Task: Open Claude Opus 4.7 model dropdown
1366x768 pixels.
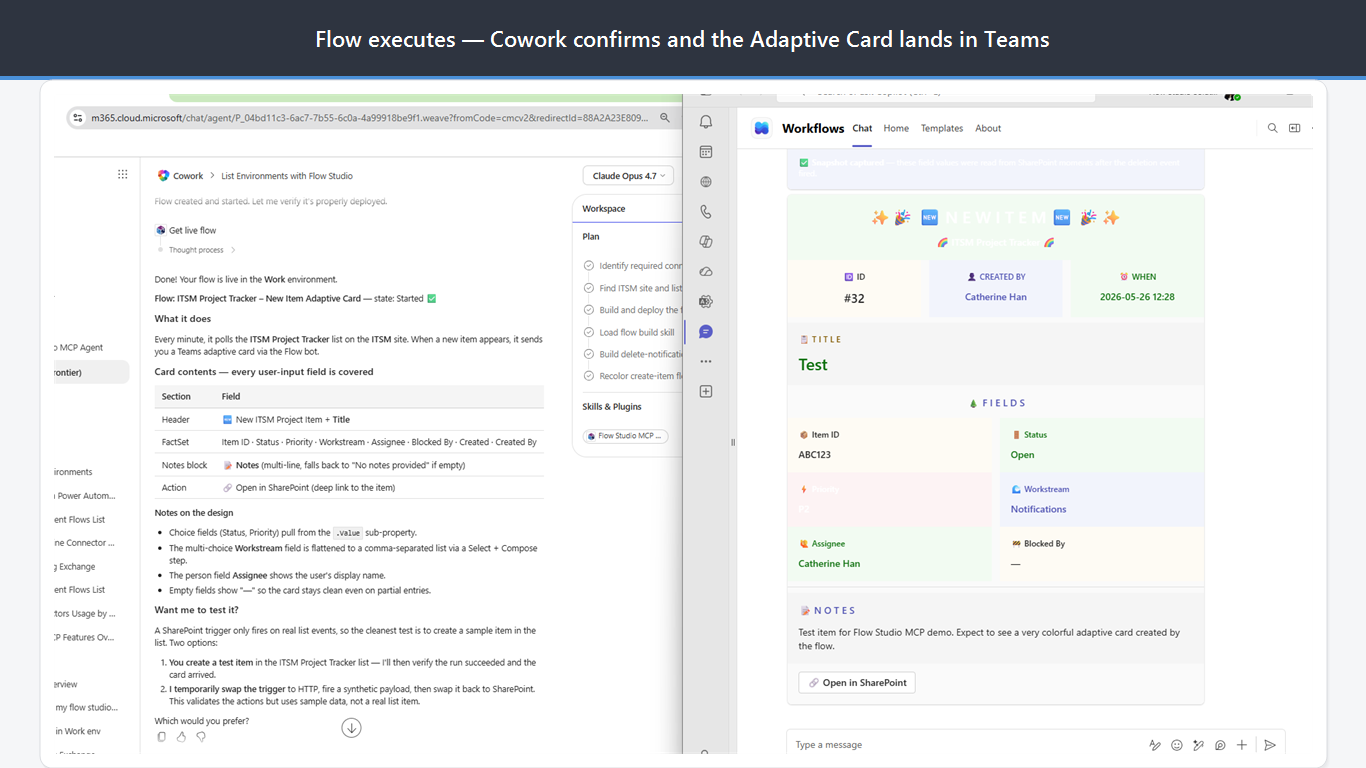Action: coord(628,176)
